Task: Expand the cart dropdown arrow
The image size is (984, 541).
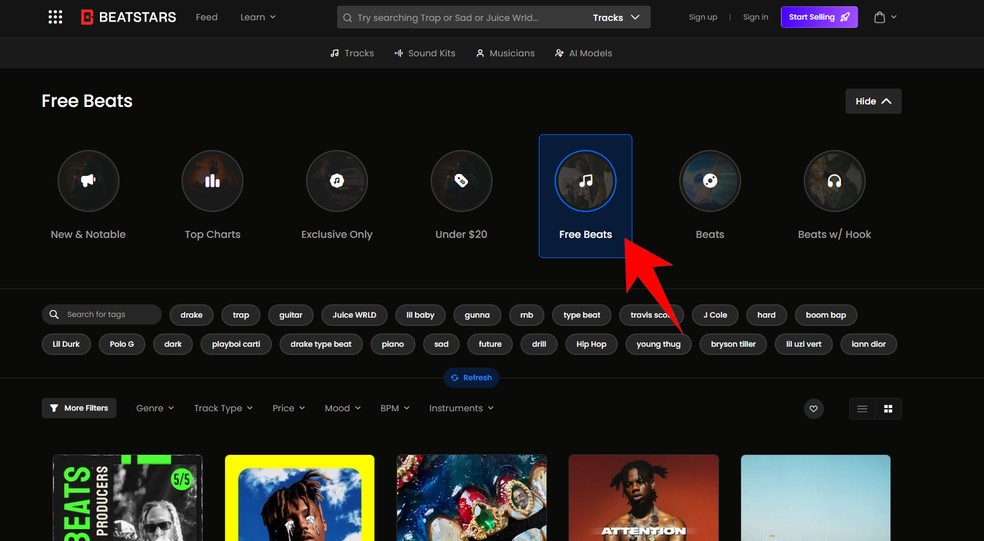Action: pyautogui.click(x=894, y=17)
